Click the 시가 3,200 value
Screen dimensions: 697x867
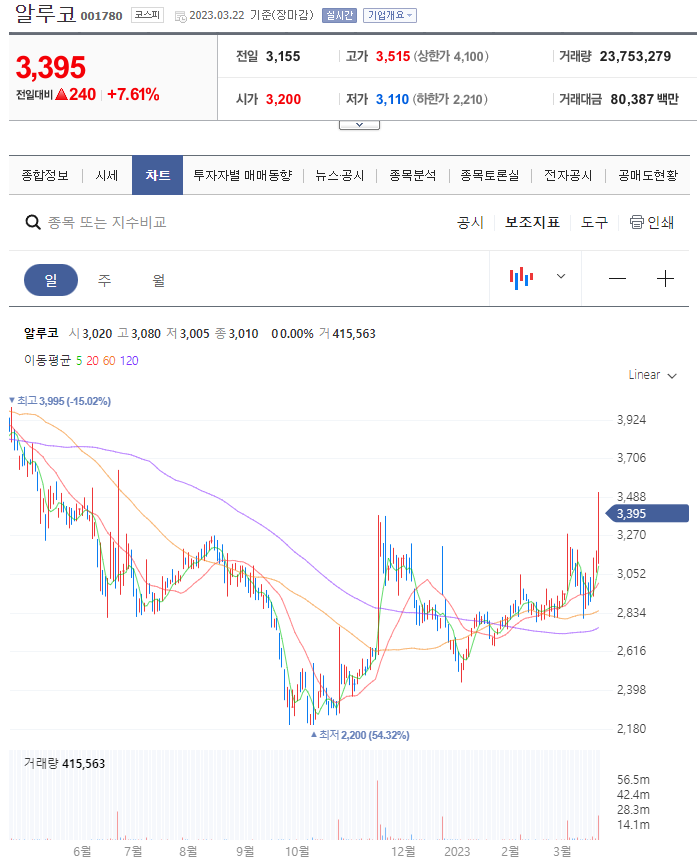[x=284, y=100]
